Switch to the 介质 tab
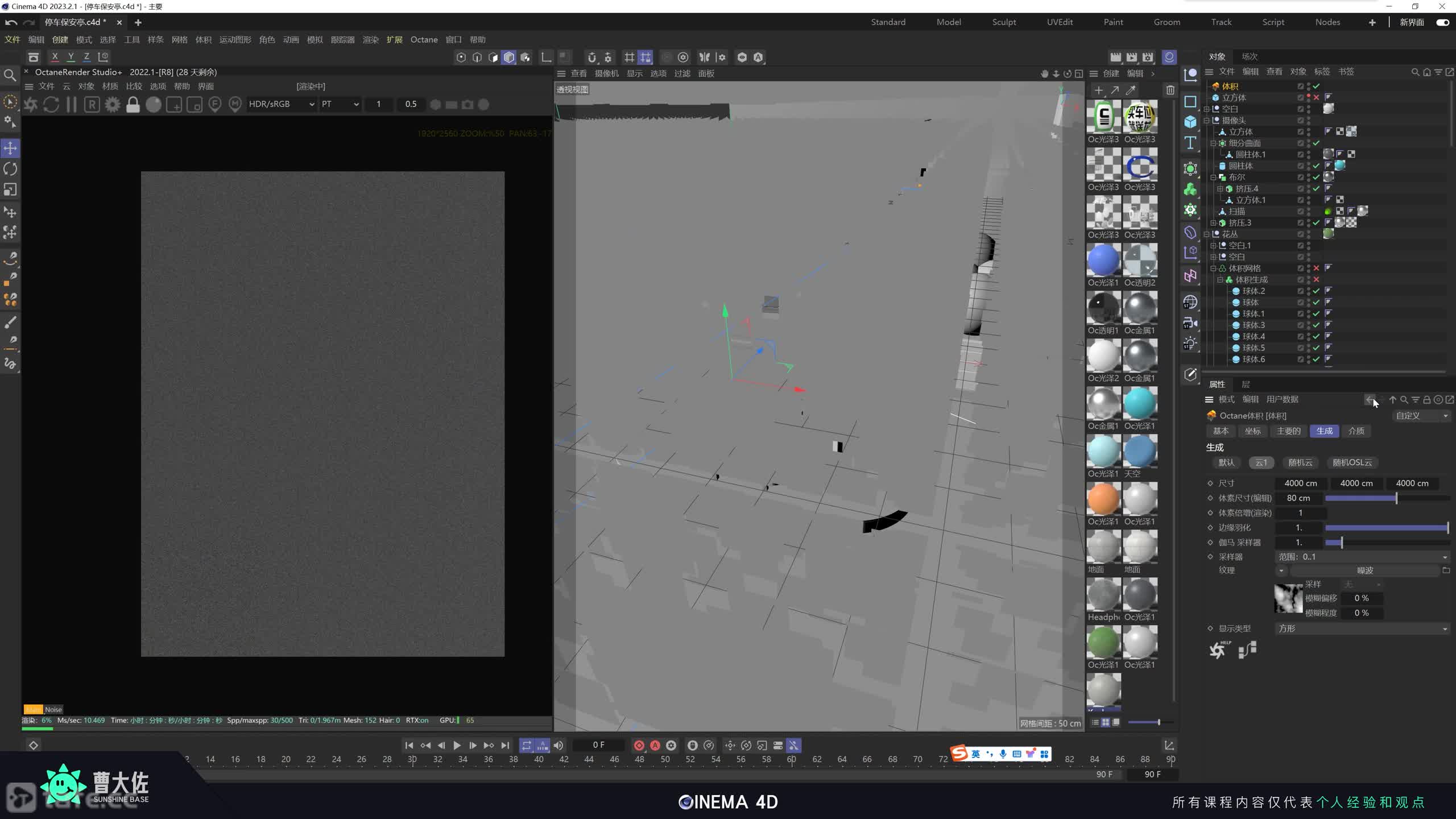 [x=1356, y=431]
